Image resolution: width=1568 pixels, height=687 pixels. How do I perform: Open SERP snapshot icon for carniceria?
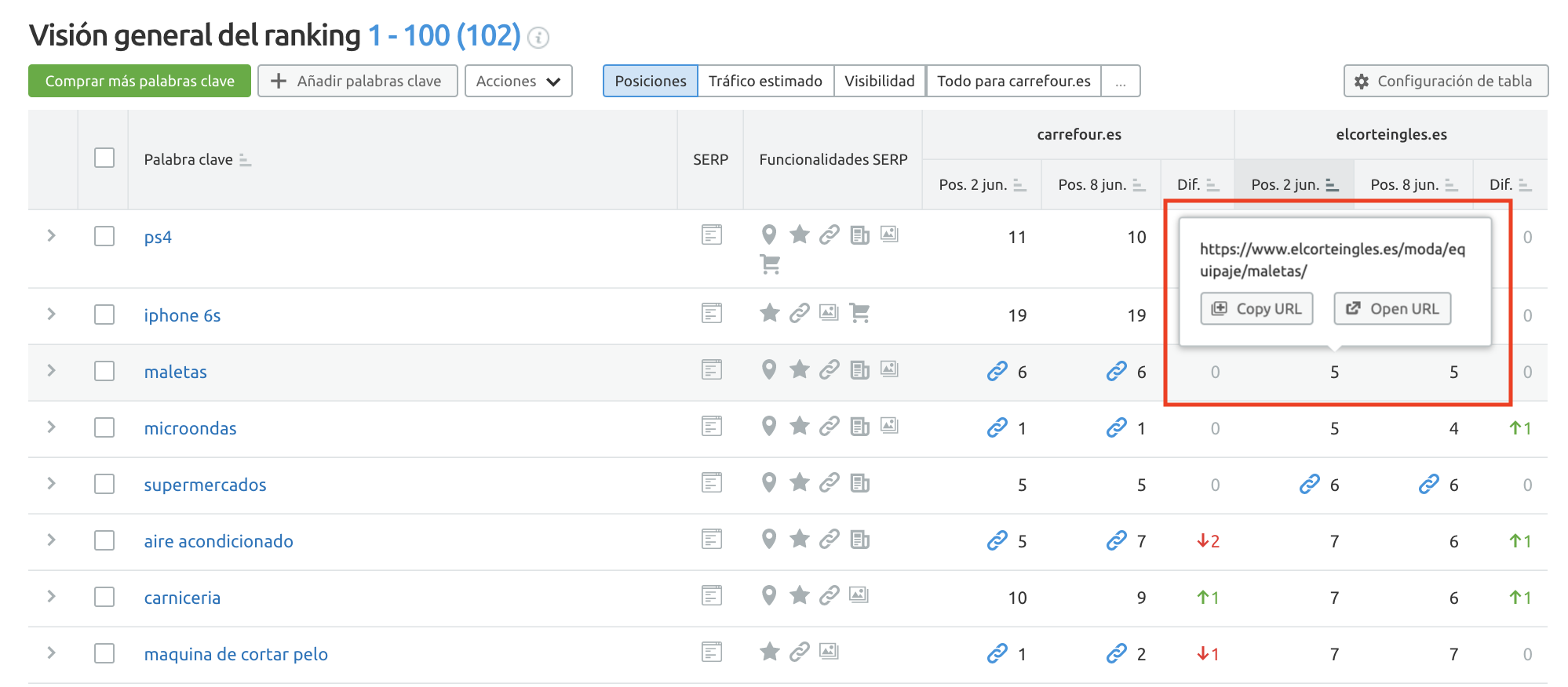pyautogui.click(x=712, y=595)
